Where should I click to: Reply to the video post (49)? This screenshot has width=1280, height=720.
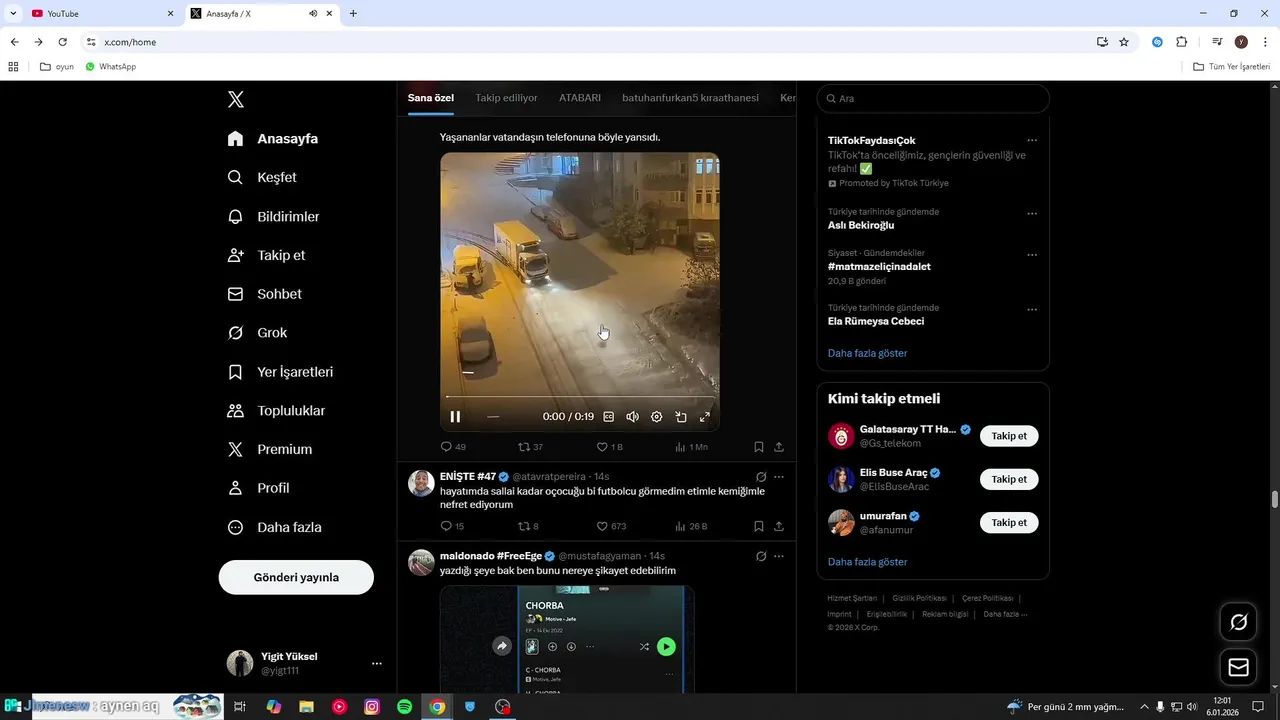point(453,447)
